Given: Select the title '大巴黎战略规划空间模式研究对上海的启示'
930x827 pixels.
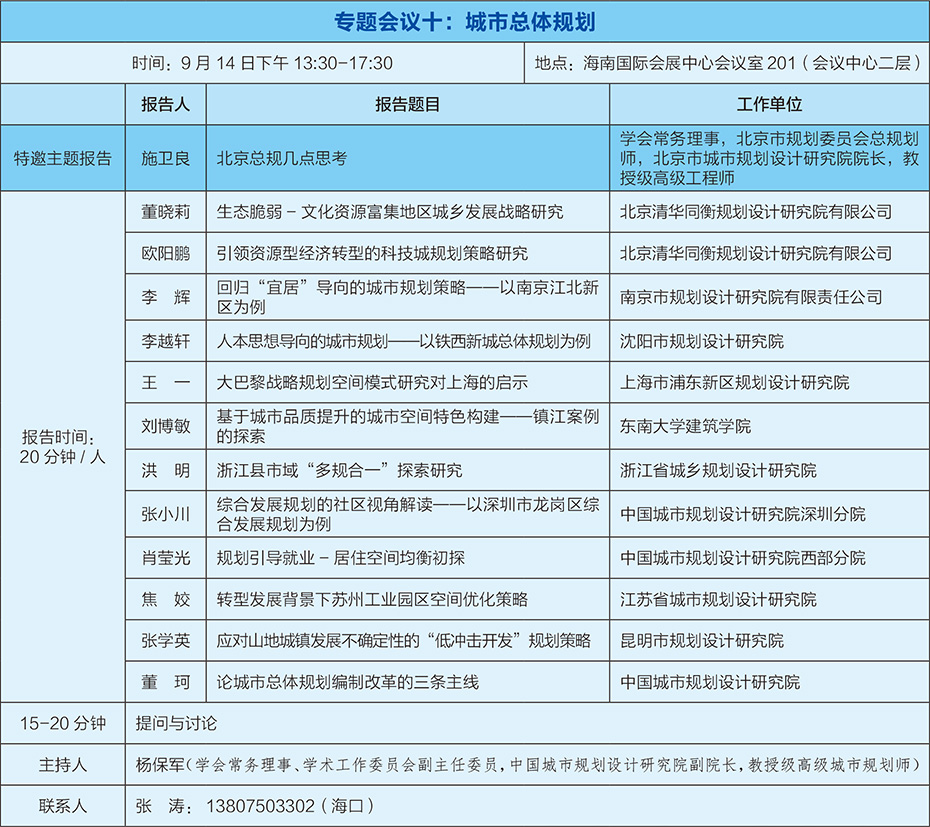Looking at the screenshot, I should coord(372,383).
